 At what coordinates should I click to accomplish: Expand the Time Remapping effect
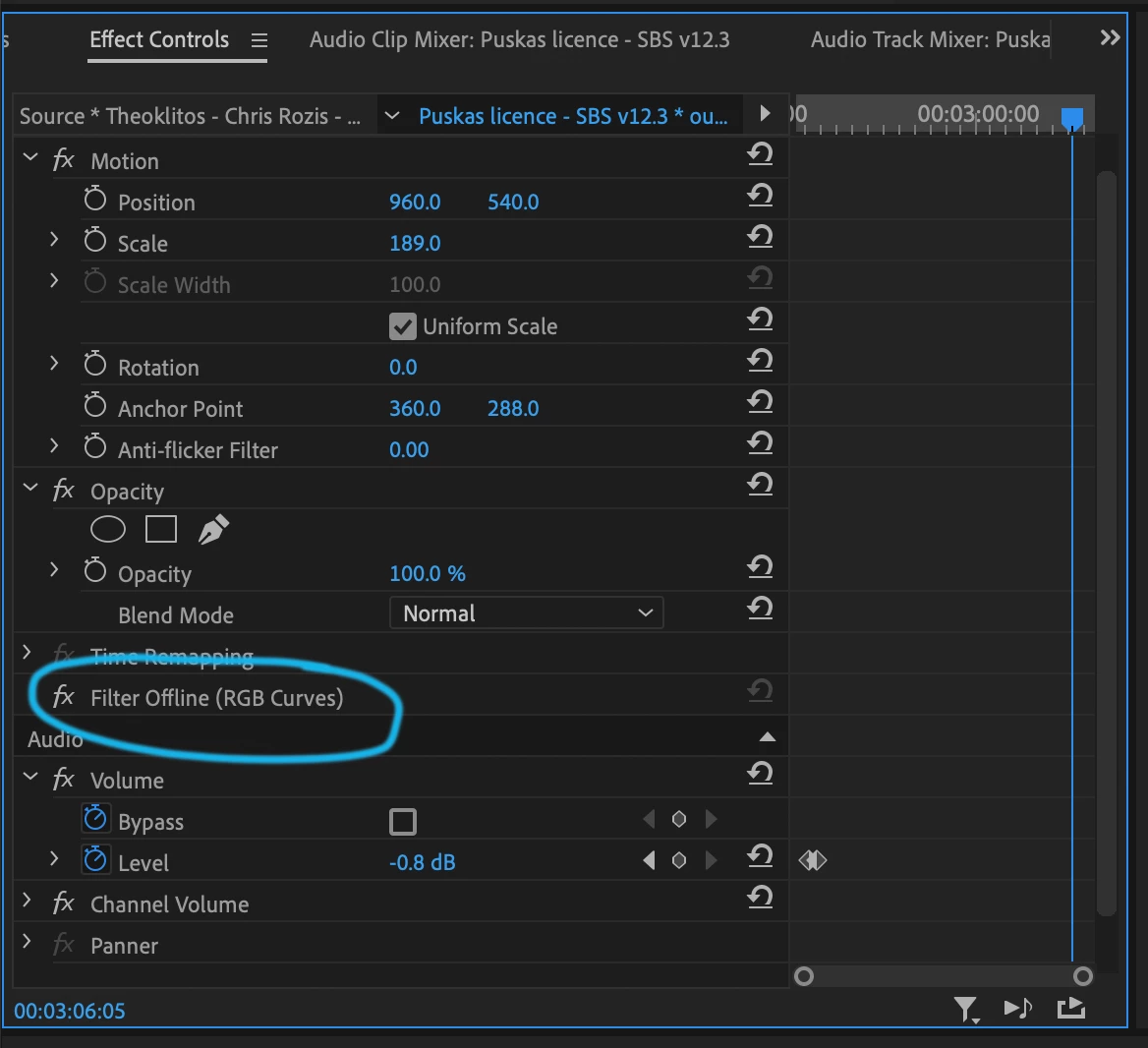point(27,652)
